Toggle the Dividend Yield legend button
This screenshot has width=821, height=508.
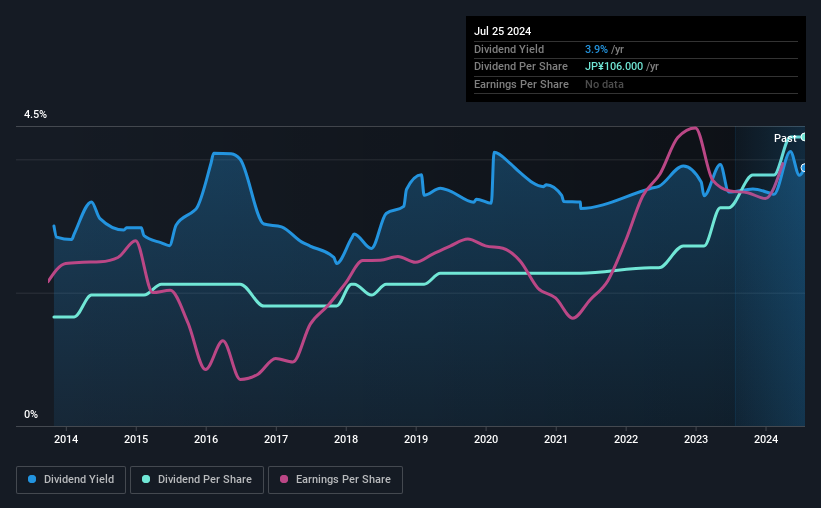71,480
